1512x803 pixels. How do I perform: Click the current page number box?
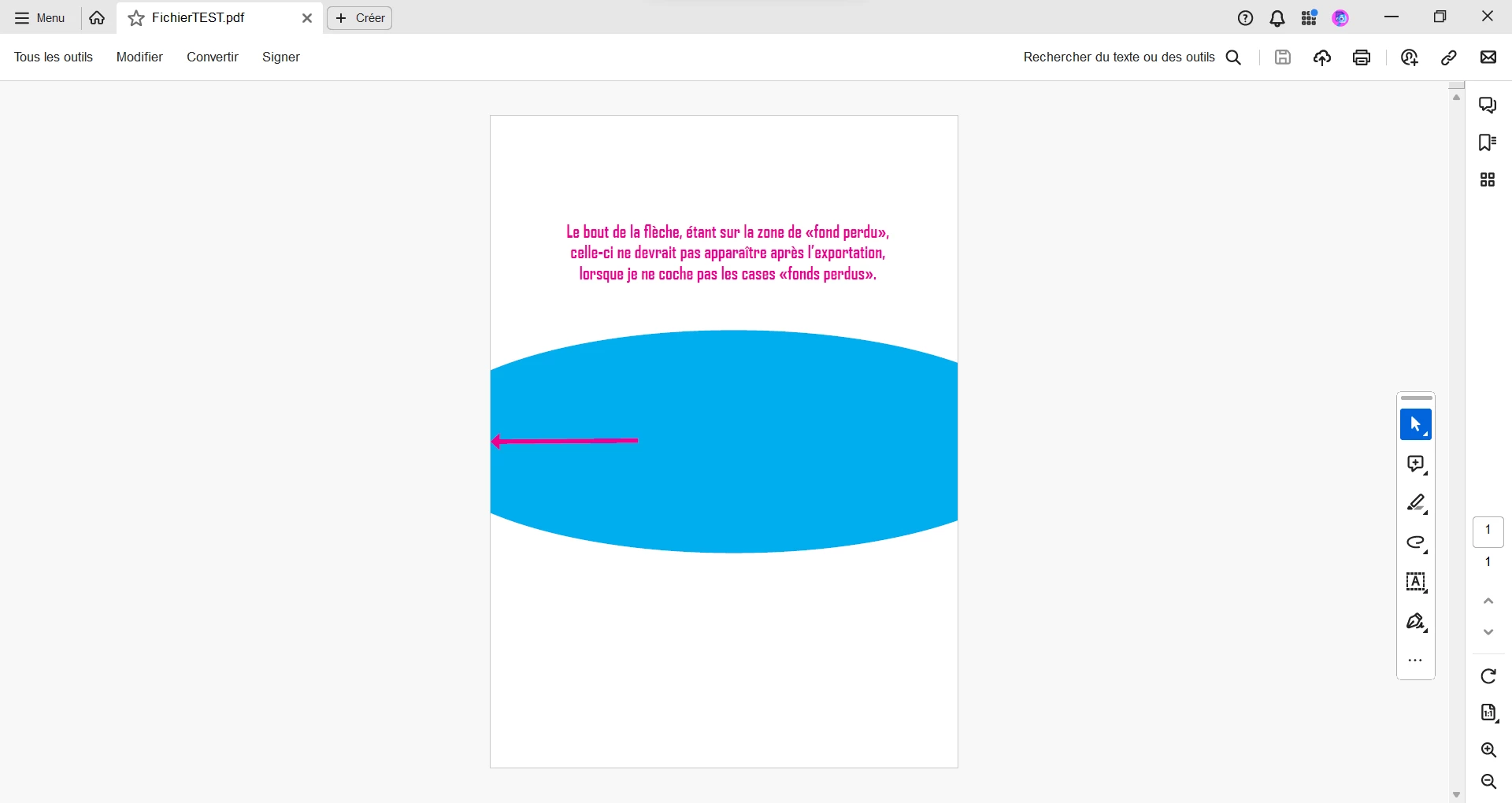1488,532
